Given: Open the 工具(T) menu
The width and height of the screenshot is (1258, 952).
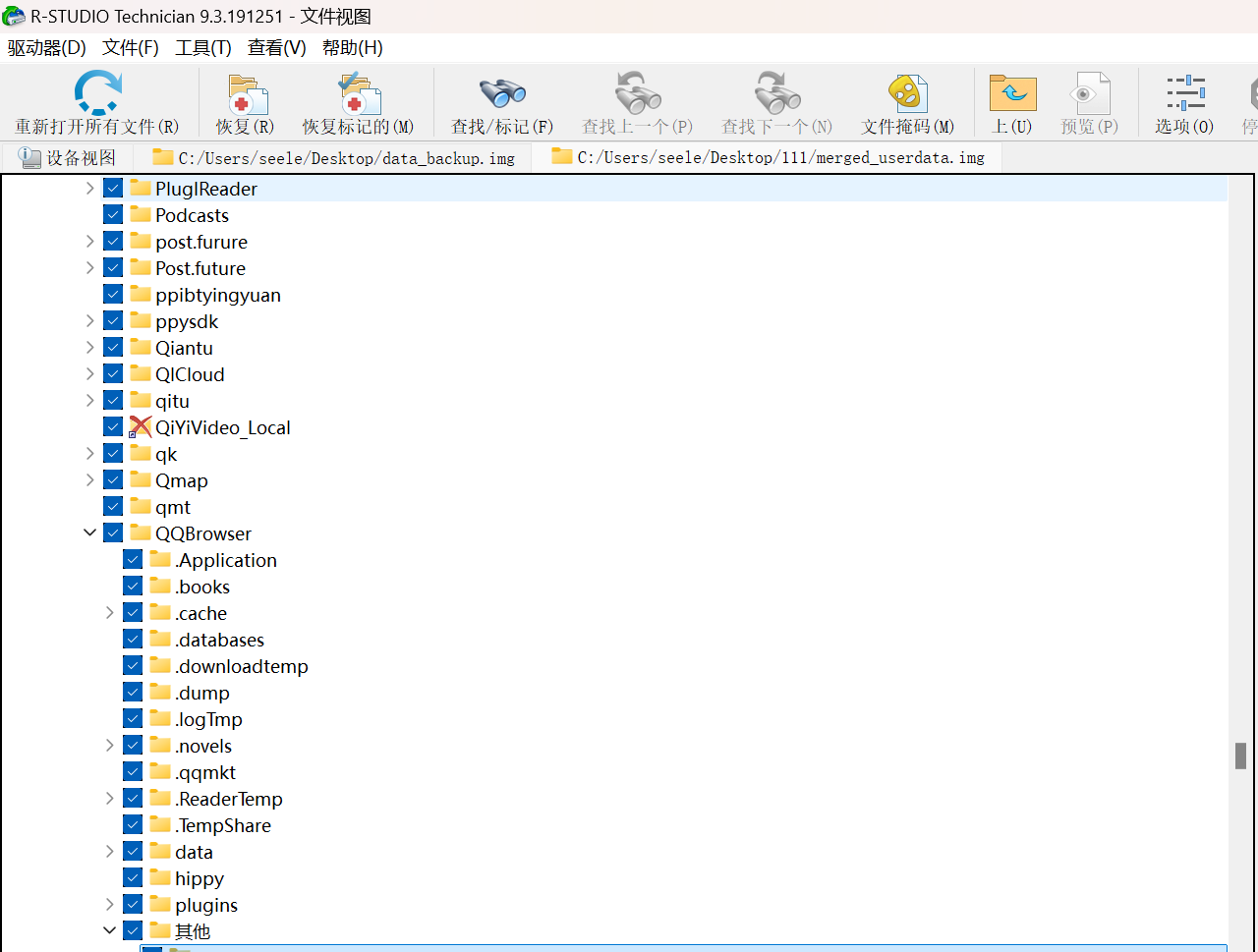Looking at the screenshot, I should pos(203,48).
